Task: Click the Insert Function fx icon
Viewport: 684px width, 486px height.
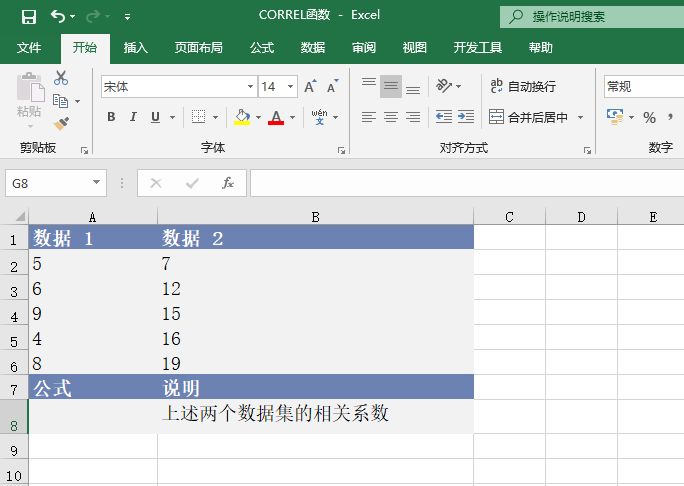Action: pos(228,183)
